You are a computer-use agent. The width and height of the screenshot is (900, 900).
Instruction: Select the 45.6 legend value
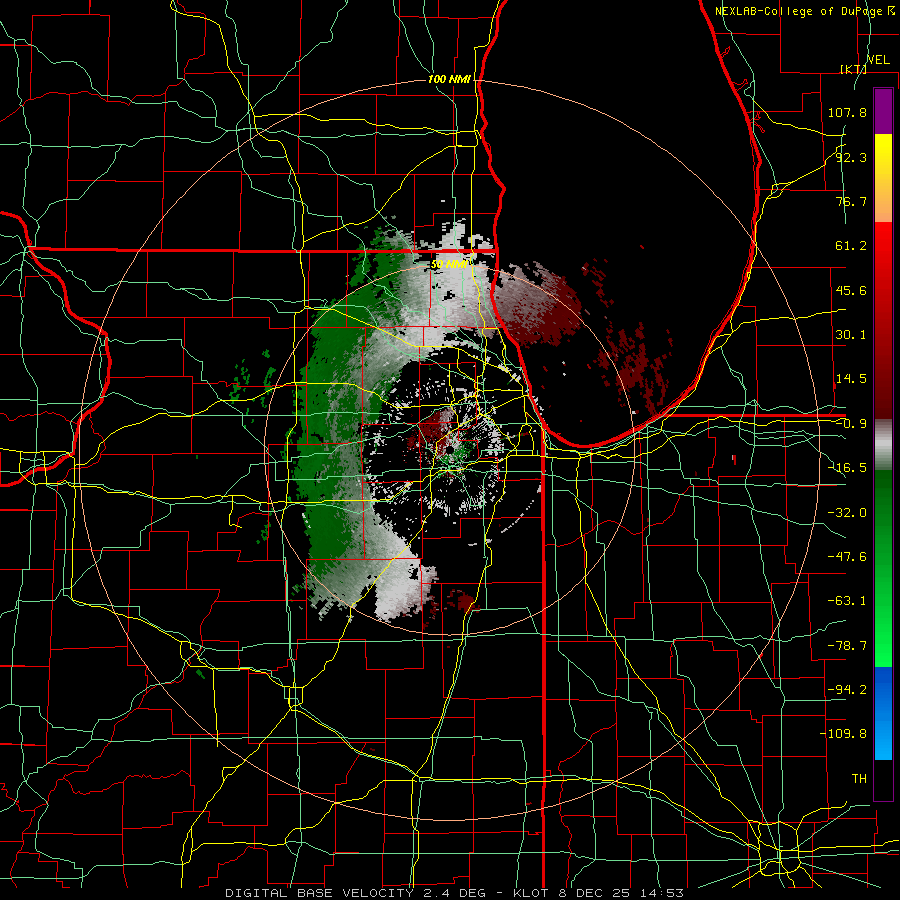pos(851,290)
